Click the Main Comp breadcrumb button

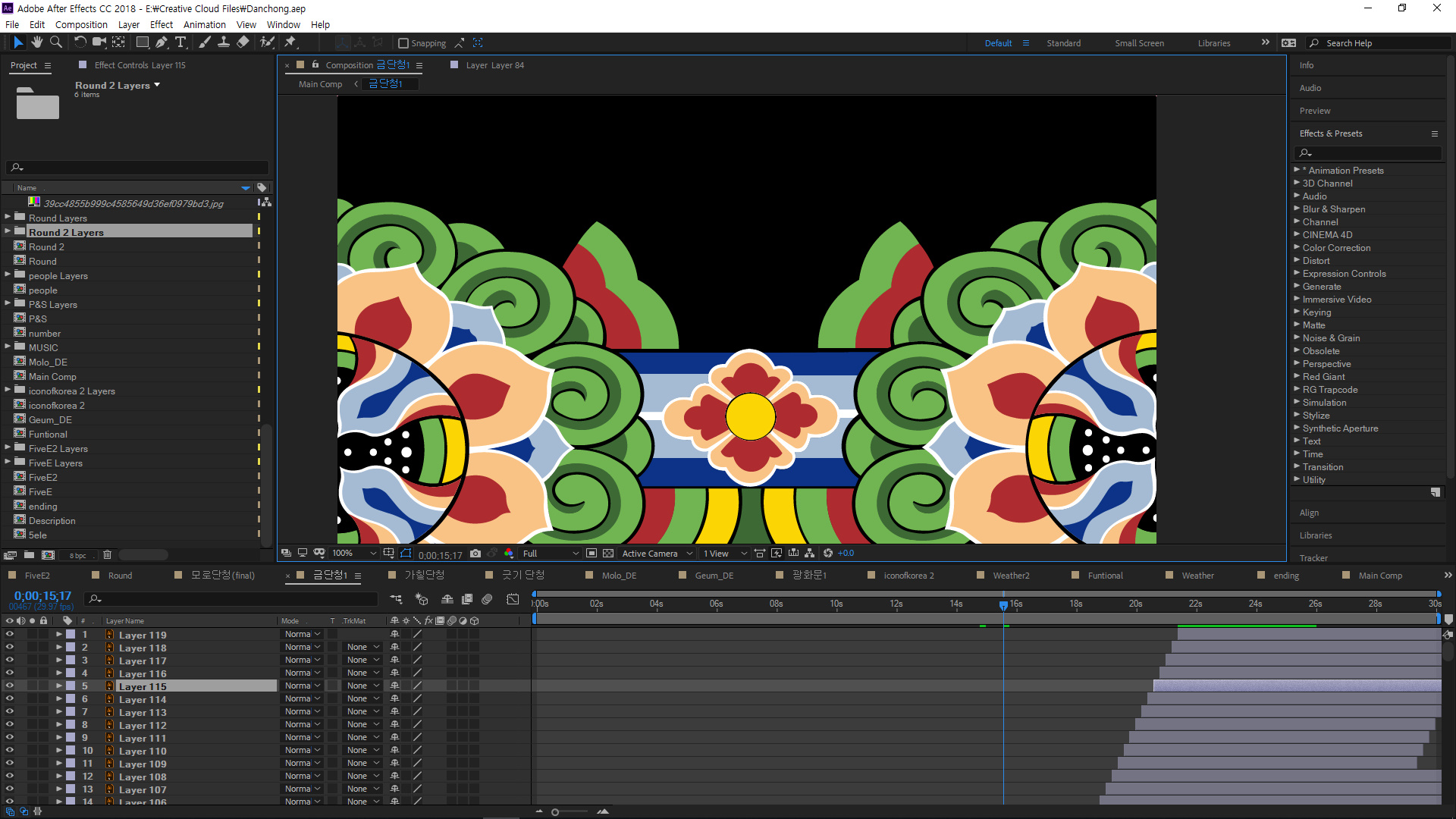coord(320,84)
